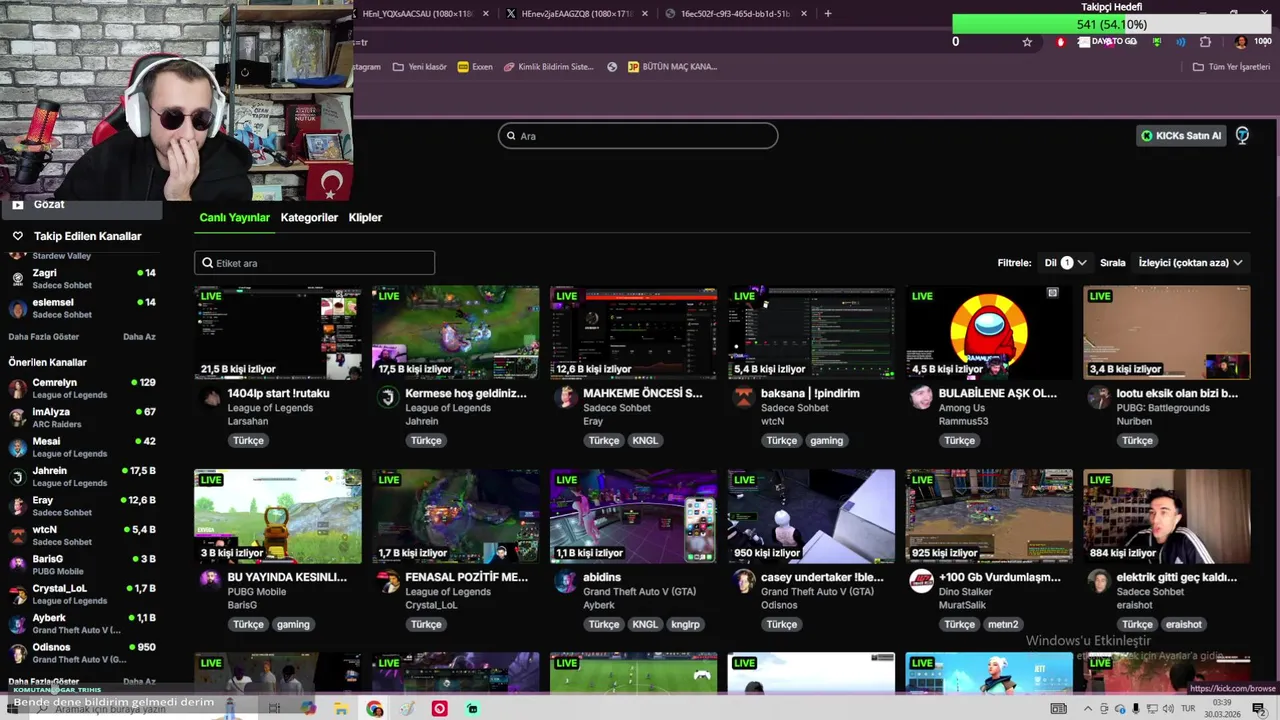Bookmark this page with the star icon
1280x720 pixels.
[1027, 42]
